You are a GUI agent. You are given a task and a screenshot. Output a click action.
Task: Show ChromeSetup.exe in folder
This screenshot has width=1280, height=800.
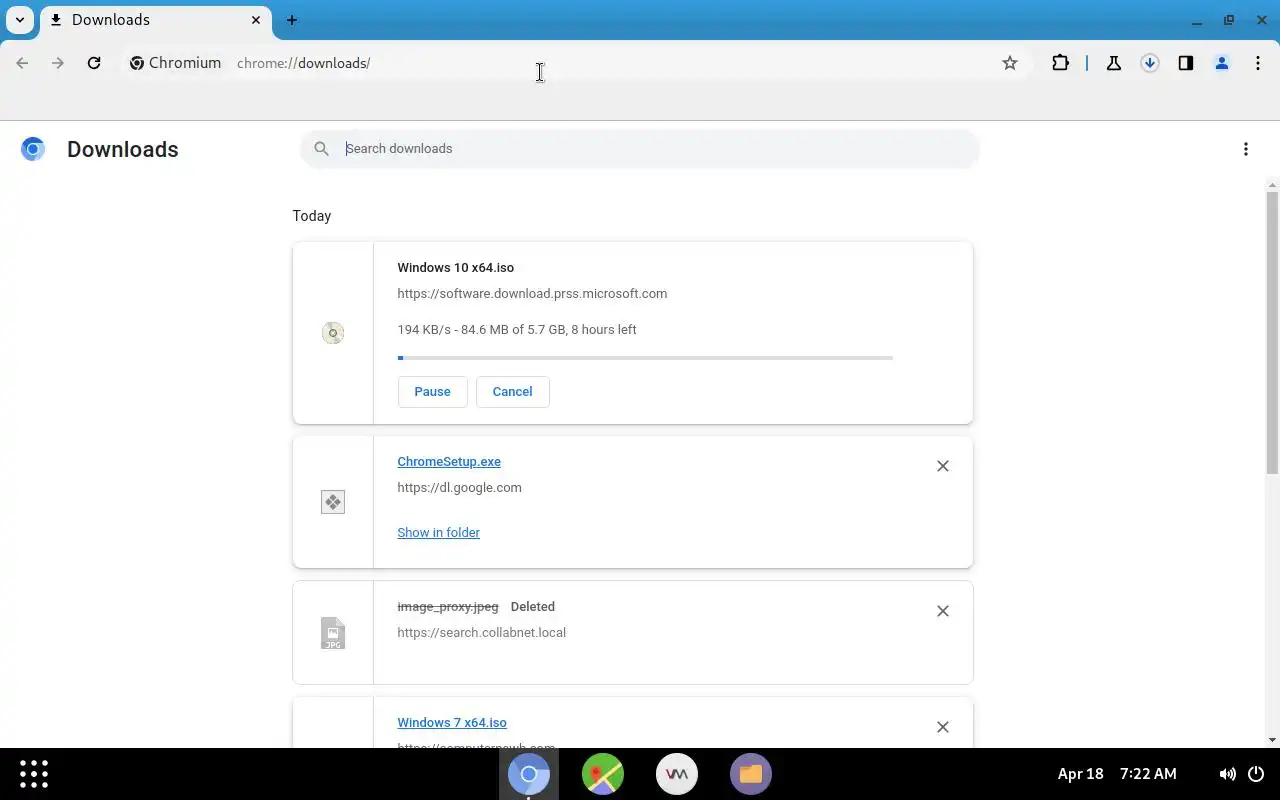438,533
